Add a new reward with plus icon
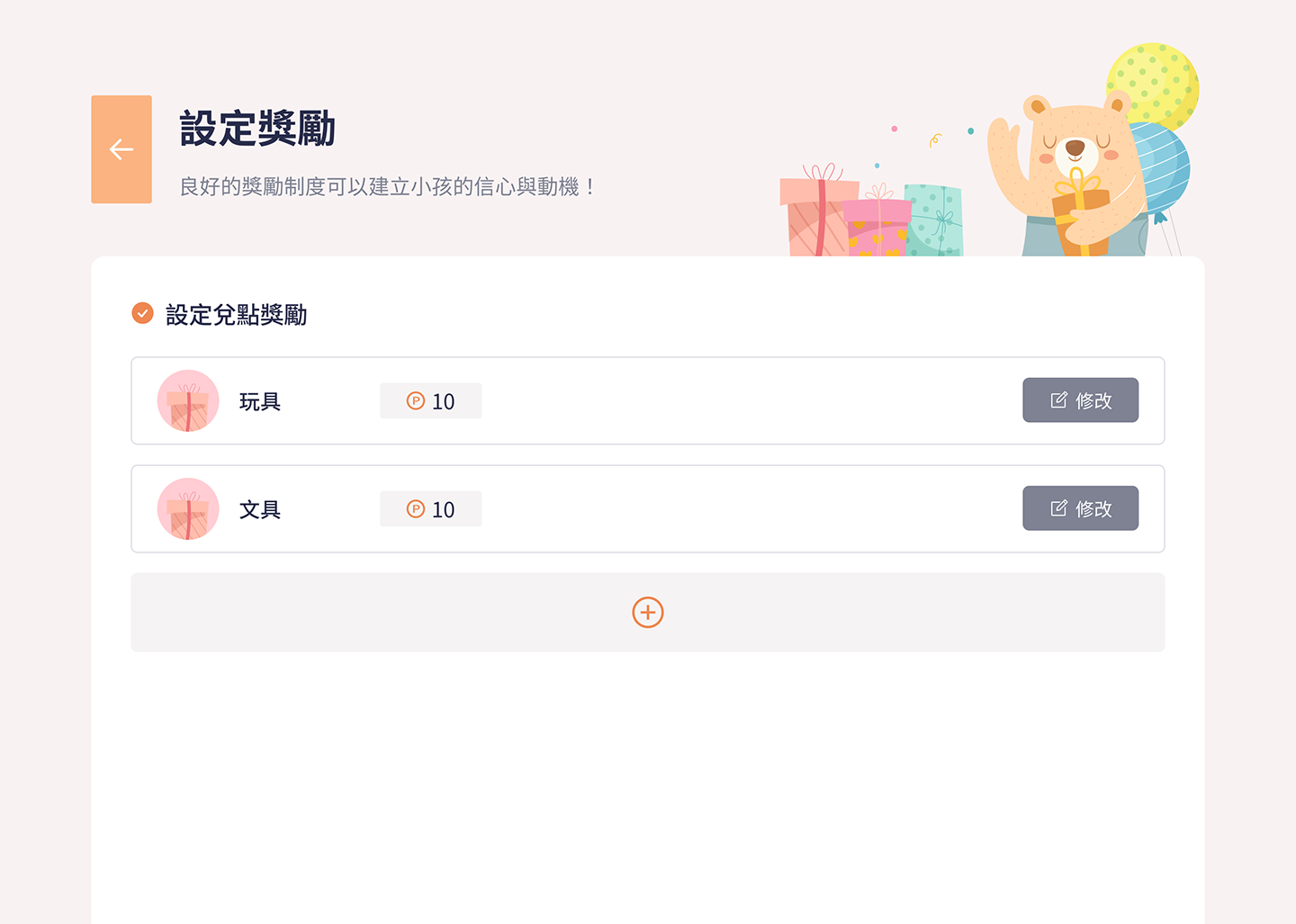This screenshot has width=1296, height=924. [x=648, y=613]
